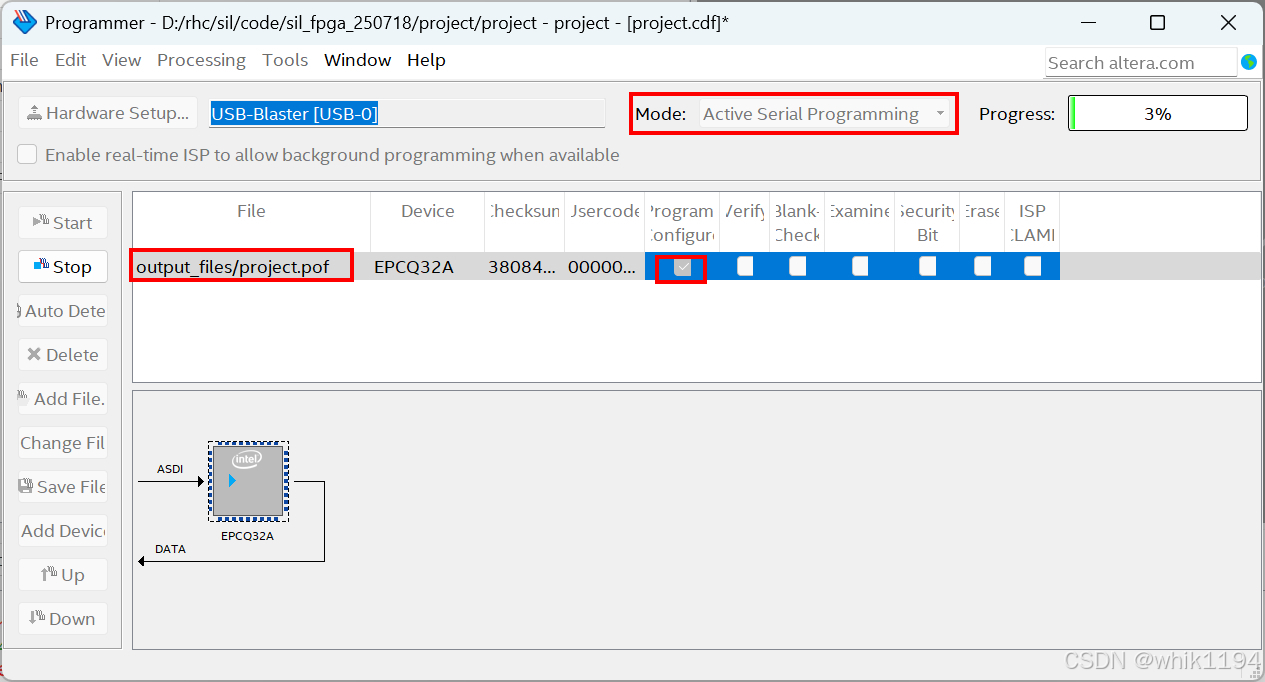Click the usercode value cell 00000...
The width and height of the screenshot is (1265, 682).
click(x=604, y=267)
